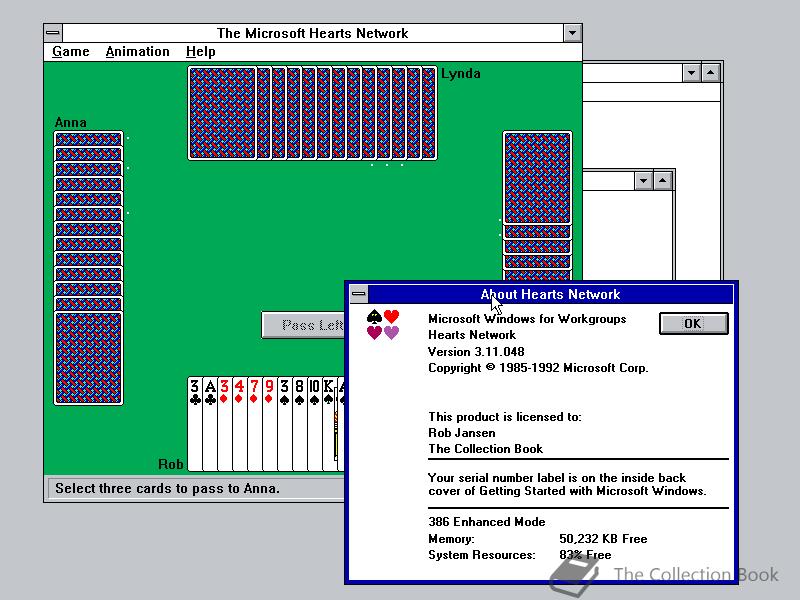The width and height of the screenshot is (800, 600).
Task: Open the Game menu
Action: 70,52
